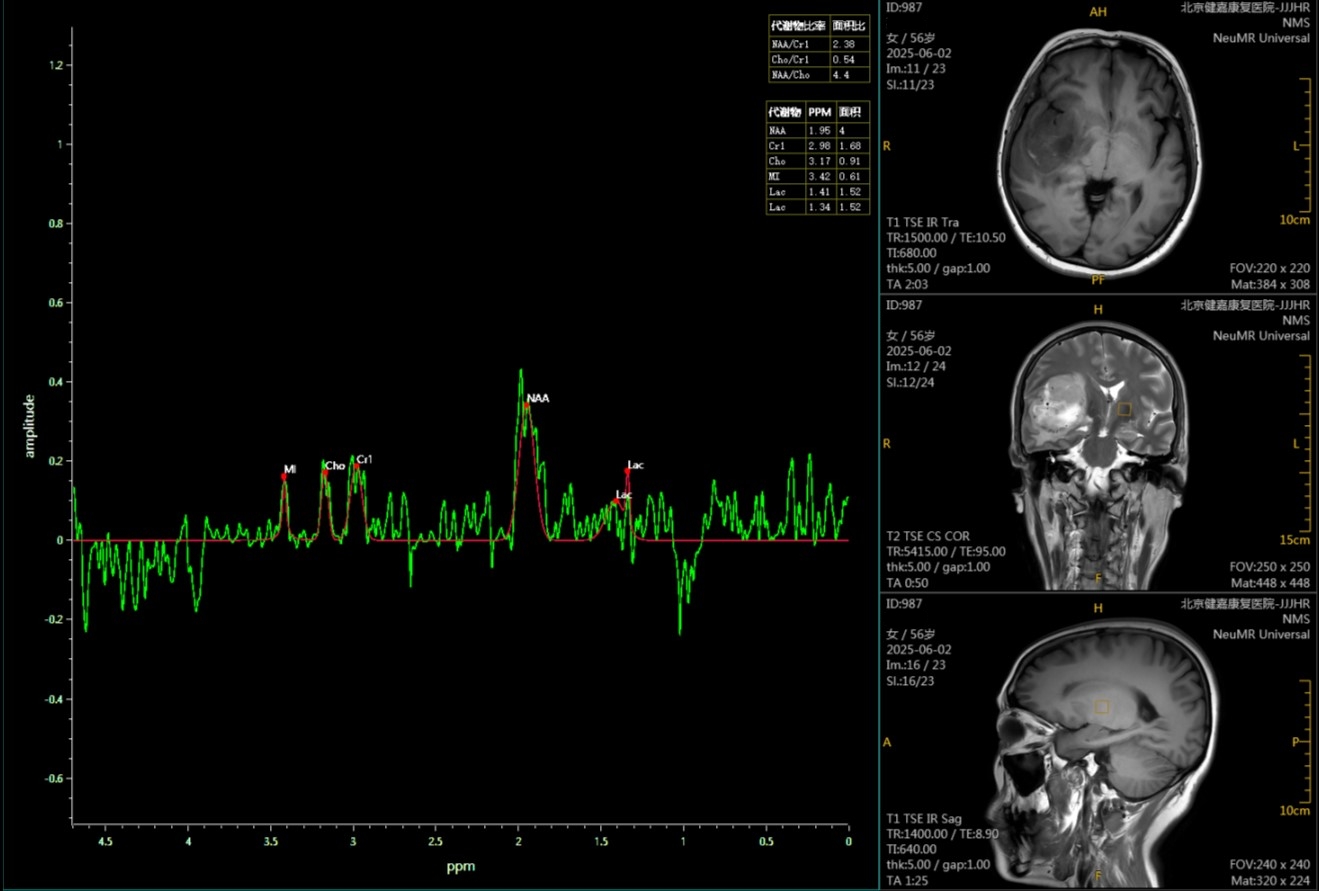This screenshot has width=1319, height=891.
Task: Select the Cho peak marker
Action: (x=324, y=473)
